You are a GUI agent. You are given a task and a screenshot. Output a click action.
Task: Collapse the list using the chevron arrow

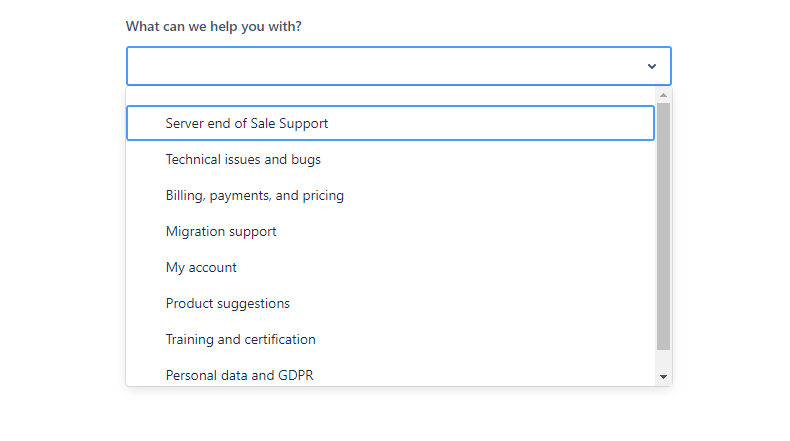651,66
